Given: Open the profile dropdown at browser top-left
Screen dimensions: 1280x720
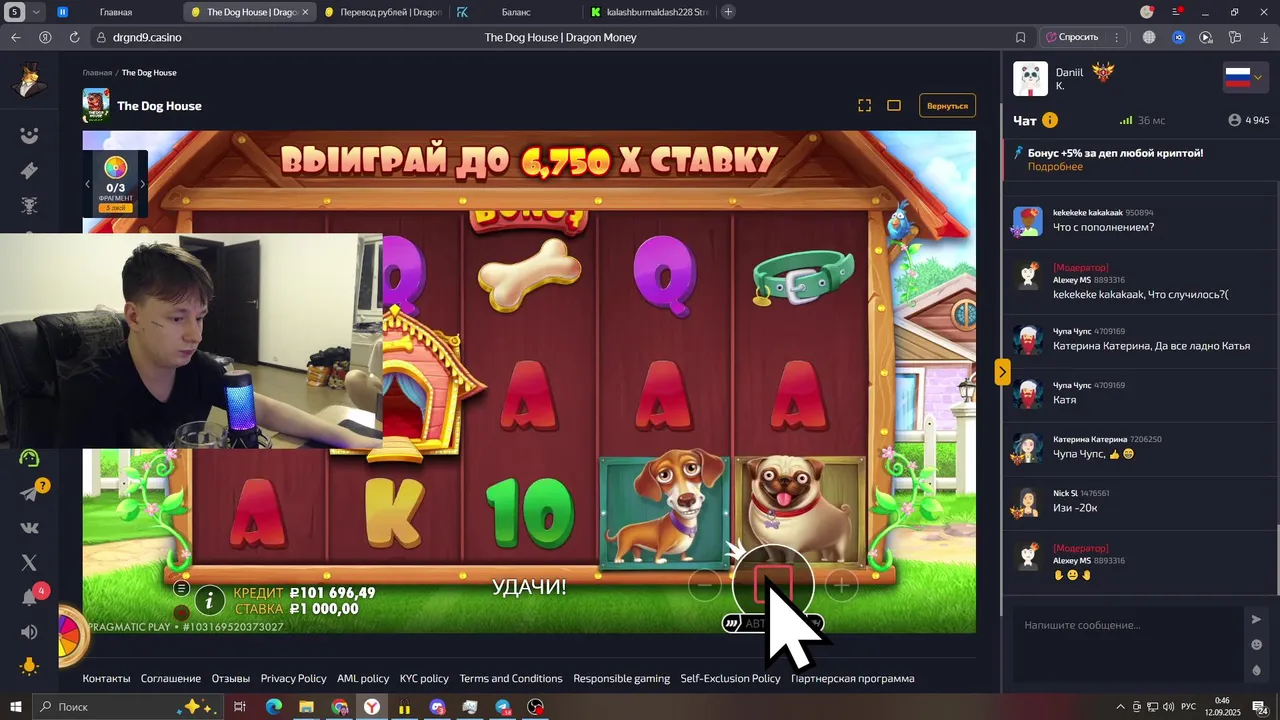Looking at the screenshot, I should click(37, 12).
